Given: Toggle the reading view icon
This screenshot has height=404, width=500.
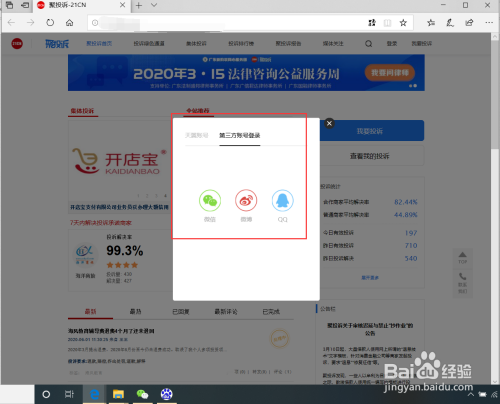Looking at the screenshot, I should pyautogui.click(x=387, y=23).
